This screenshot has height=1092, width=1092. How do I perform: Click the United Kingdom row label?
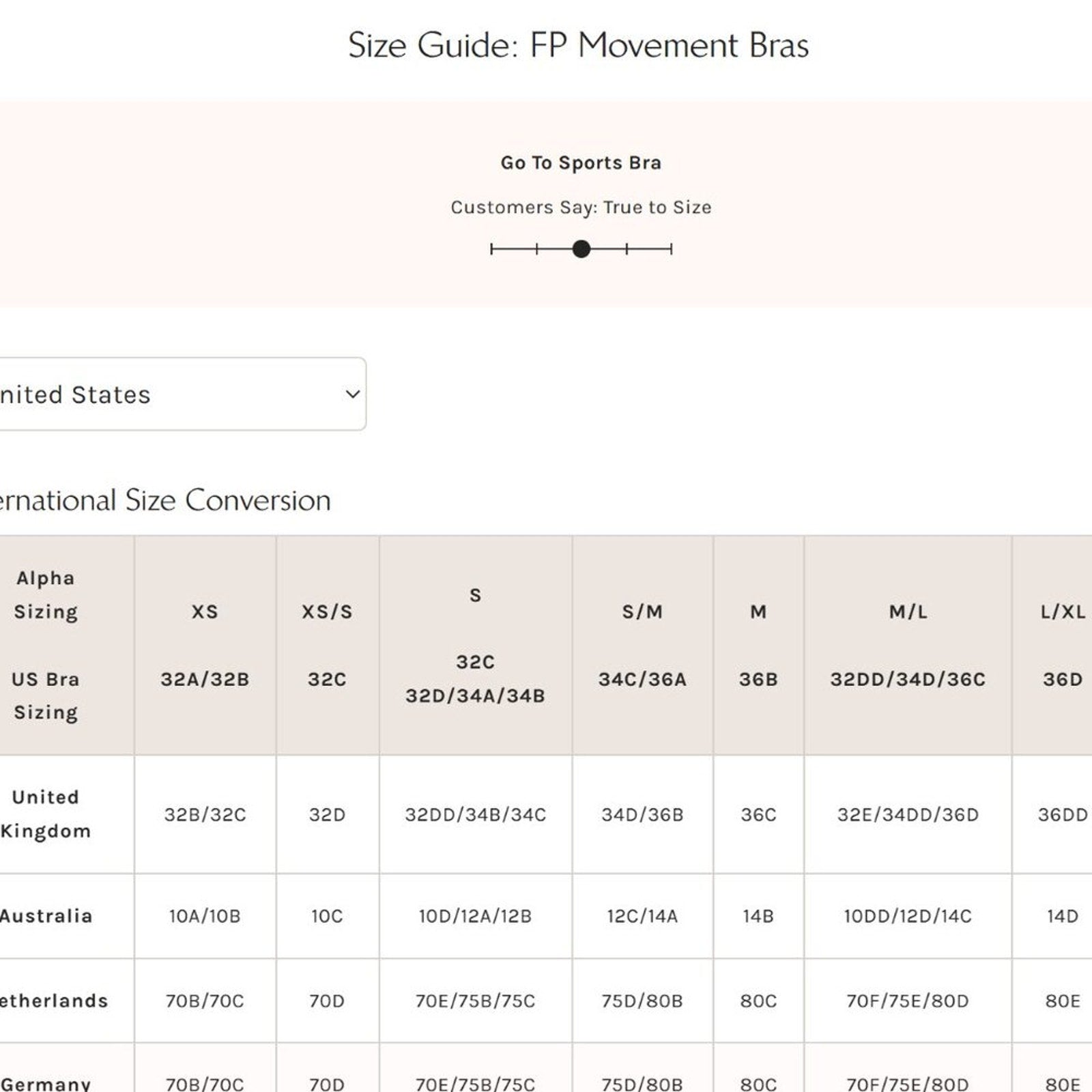tap(46, 814)
